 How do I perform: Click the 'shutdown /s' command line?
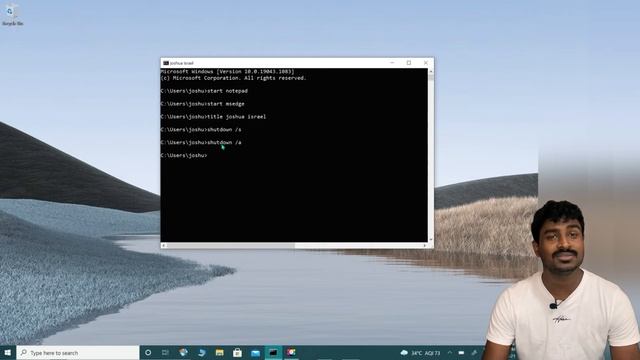click(201, 130)
